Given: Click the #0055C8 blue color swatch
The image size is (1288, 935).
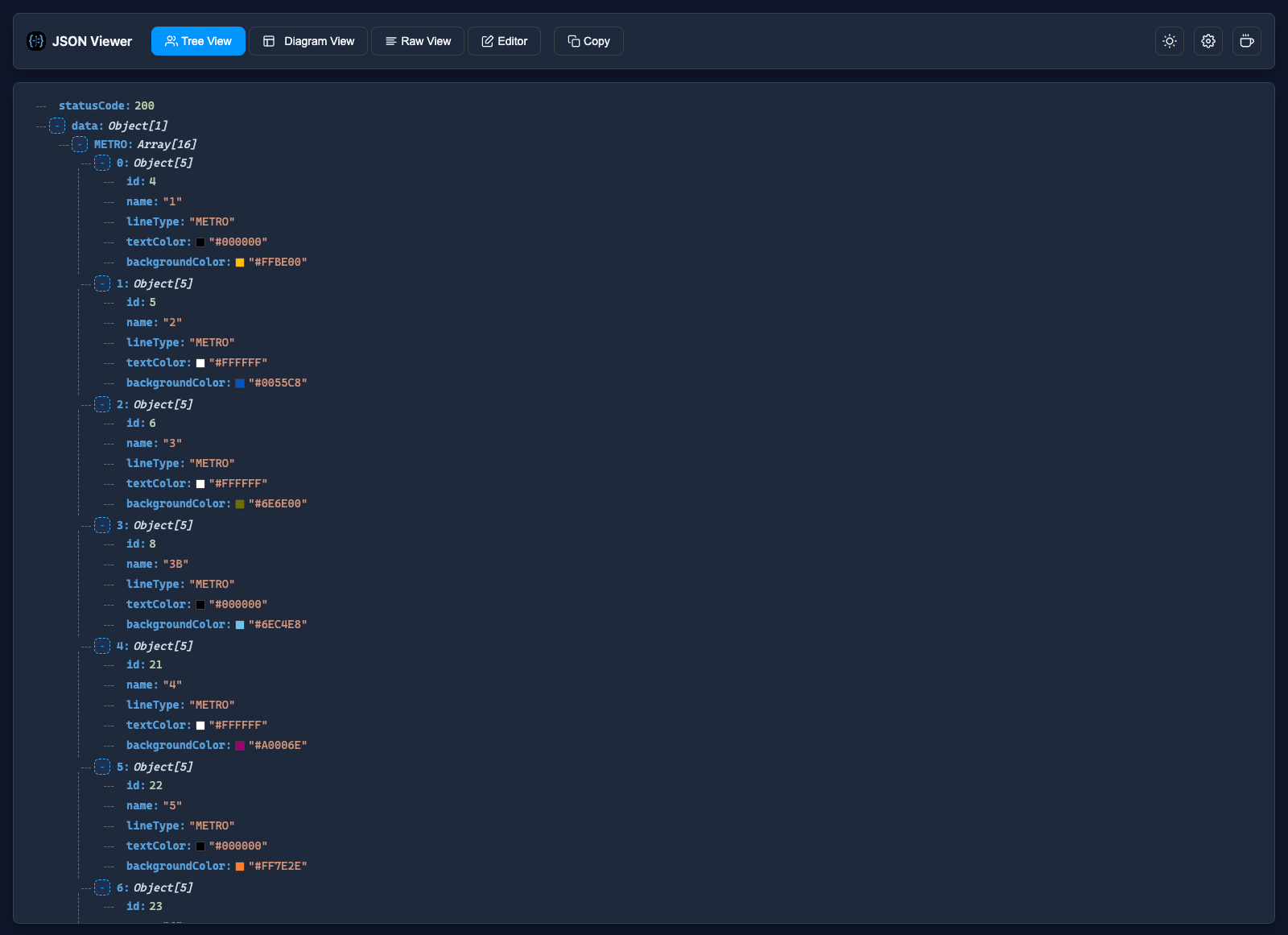Looking at the screenshot, I should click(x=240, y=383).
